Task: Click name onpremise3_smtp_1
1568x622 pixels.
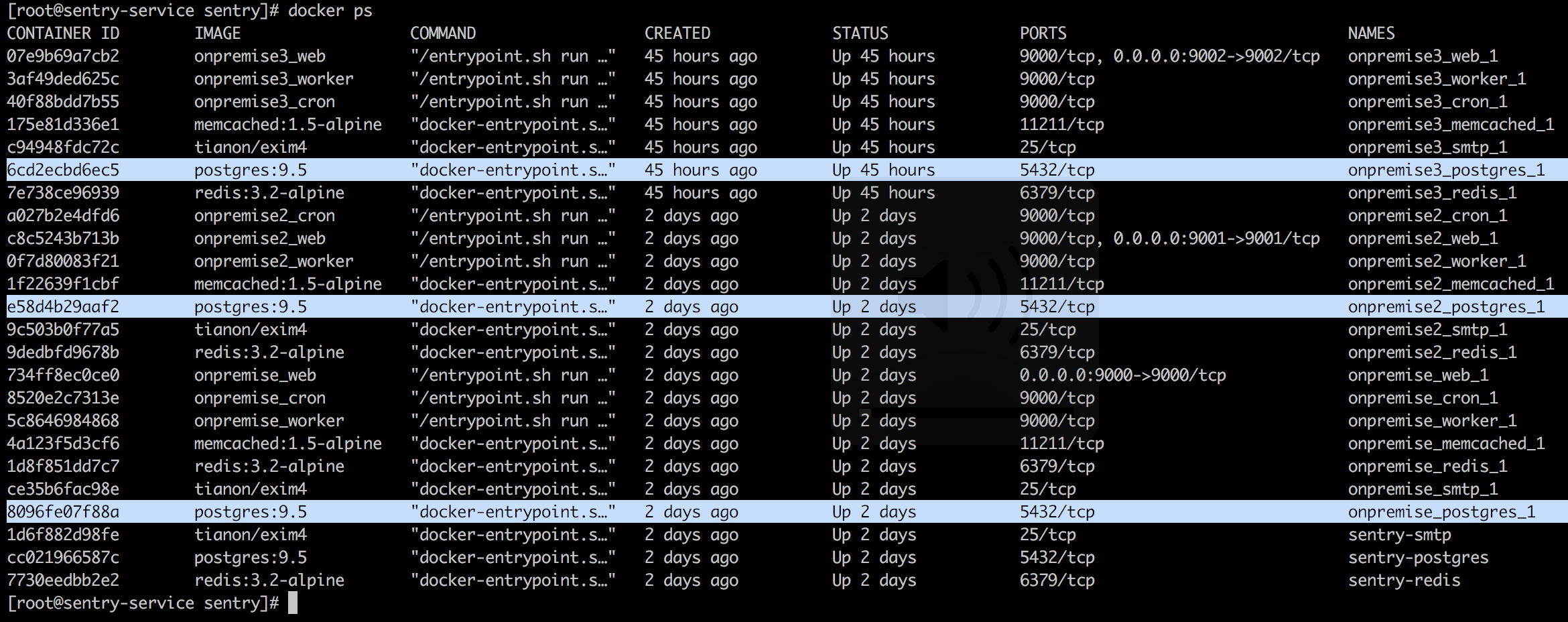Action: click(1428, 147)
